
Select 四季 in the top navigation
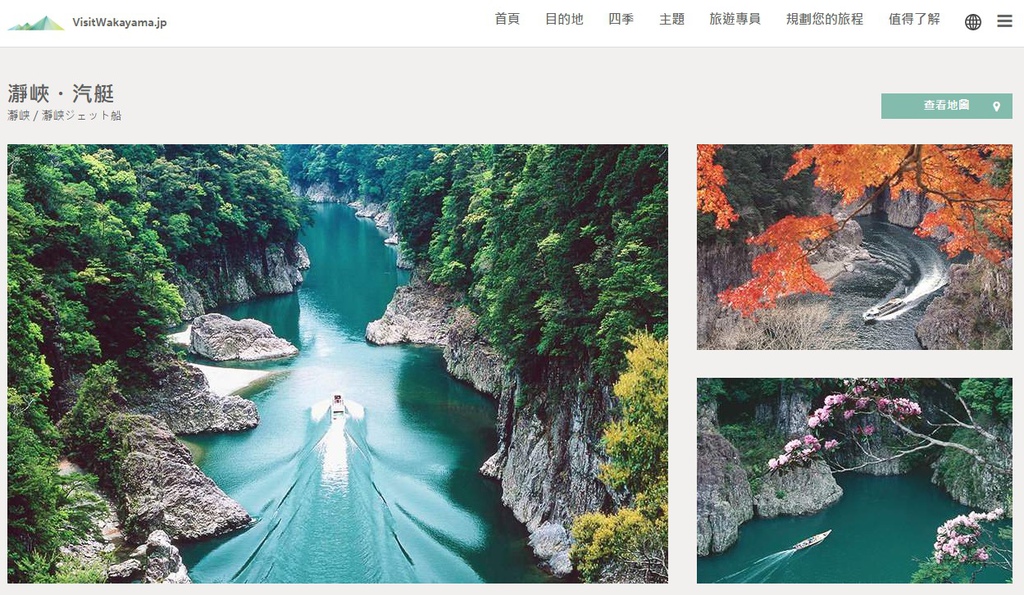(620, 19)
